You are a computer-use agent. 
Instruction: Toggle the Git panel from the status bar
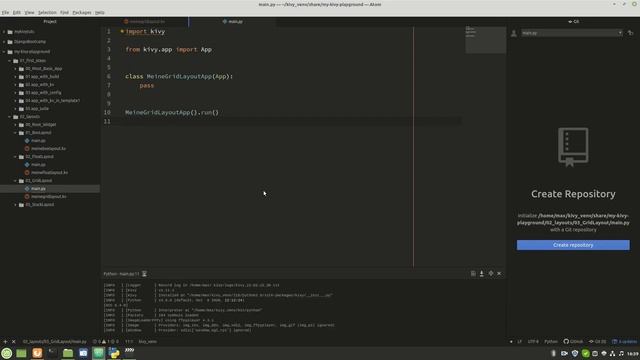(x=597, y=342)
